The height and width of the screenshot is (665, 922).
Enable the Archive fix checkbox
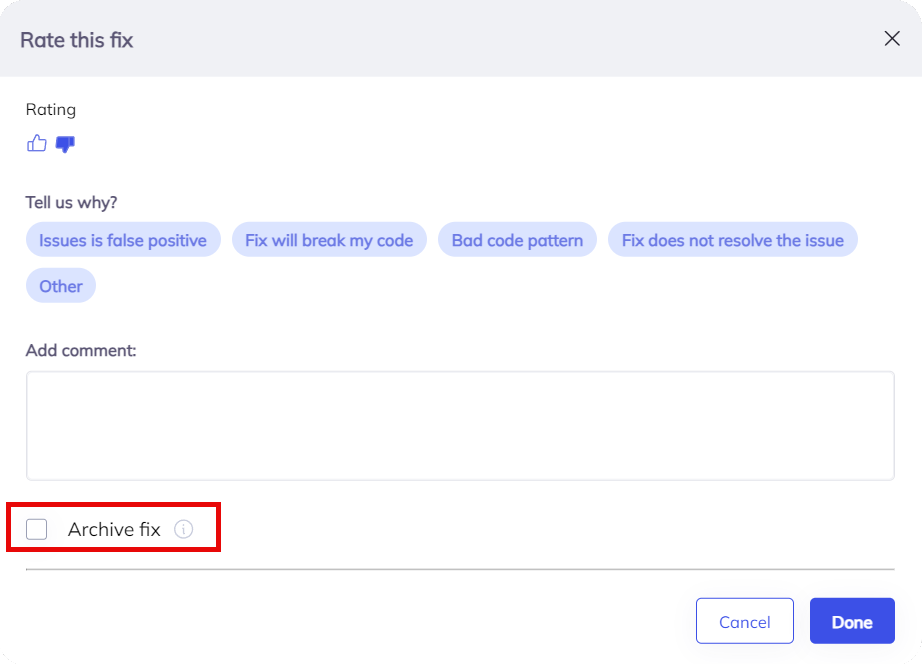(37, 530)
